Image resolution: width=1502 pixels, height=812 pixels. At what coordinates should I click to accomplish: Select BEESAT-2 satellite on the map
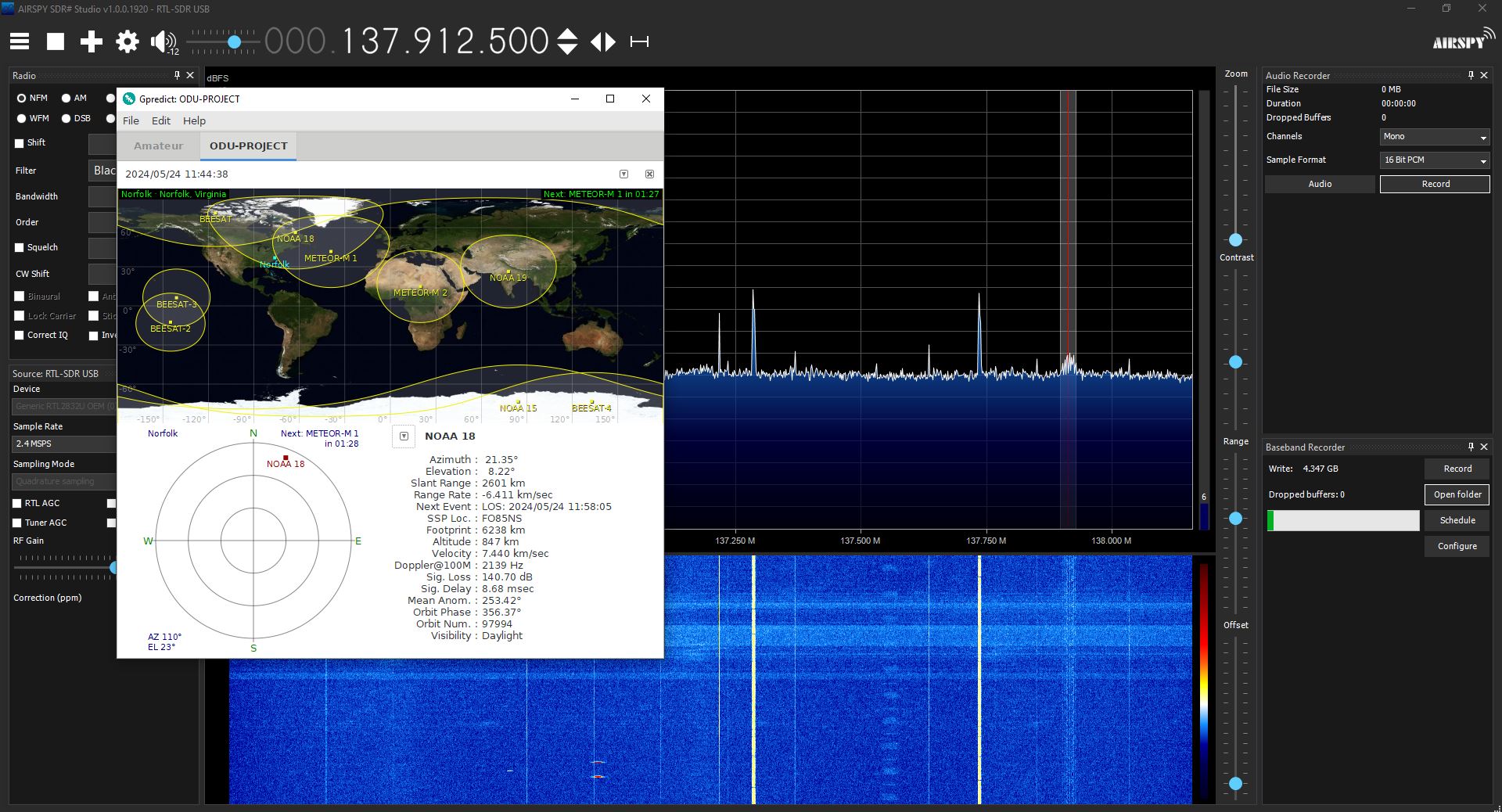171,328
